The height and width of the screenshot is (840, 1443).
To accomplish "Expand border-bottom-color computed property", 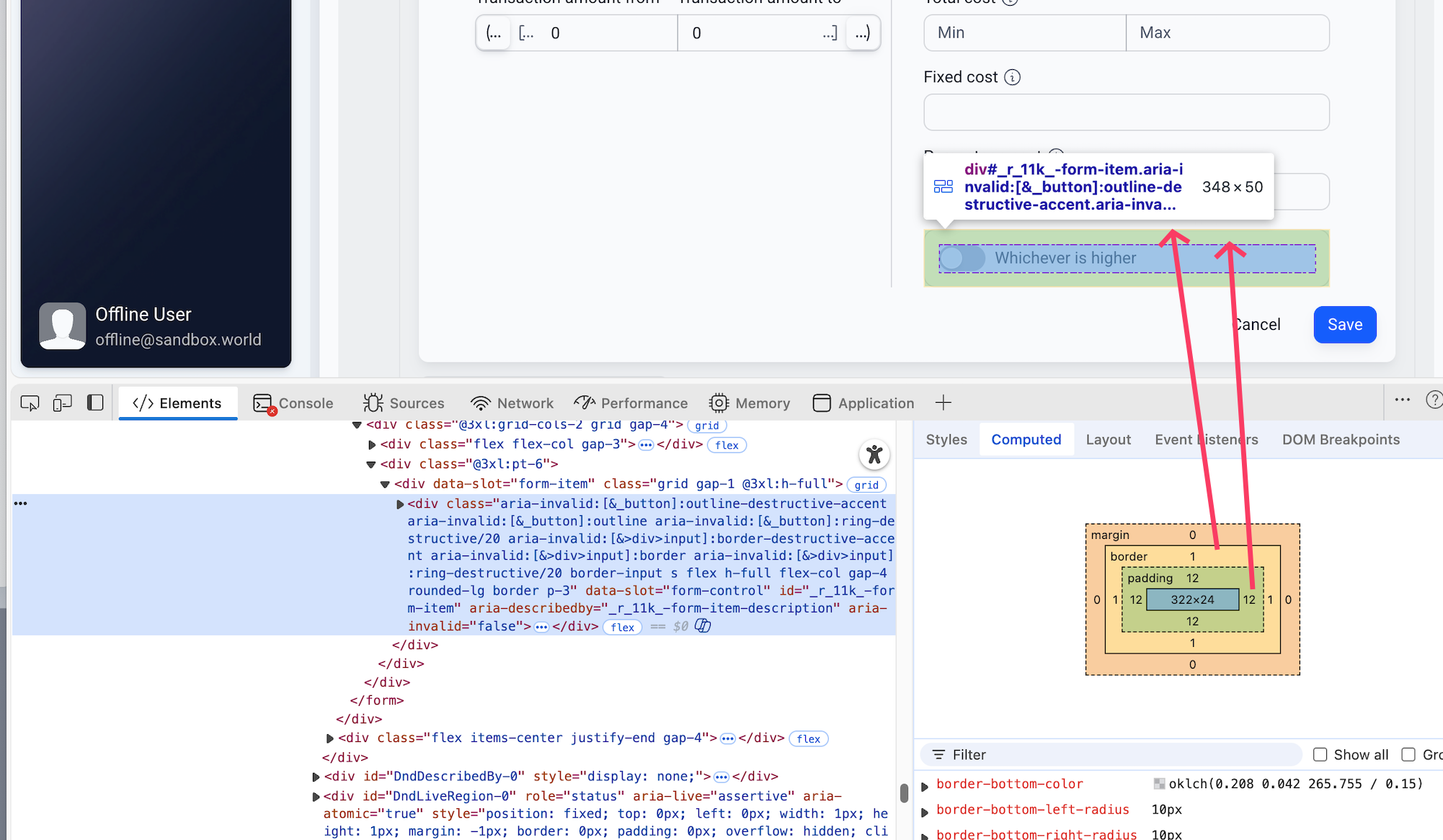I will coord(925,786).
